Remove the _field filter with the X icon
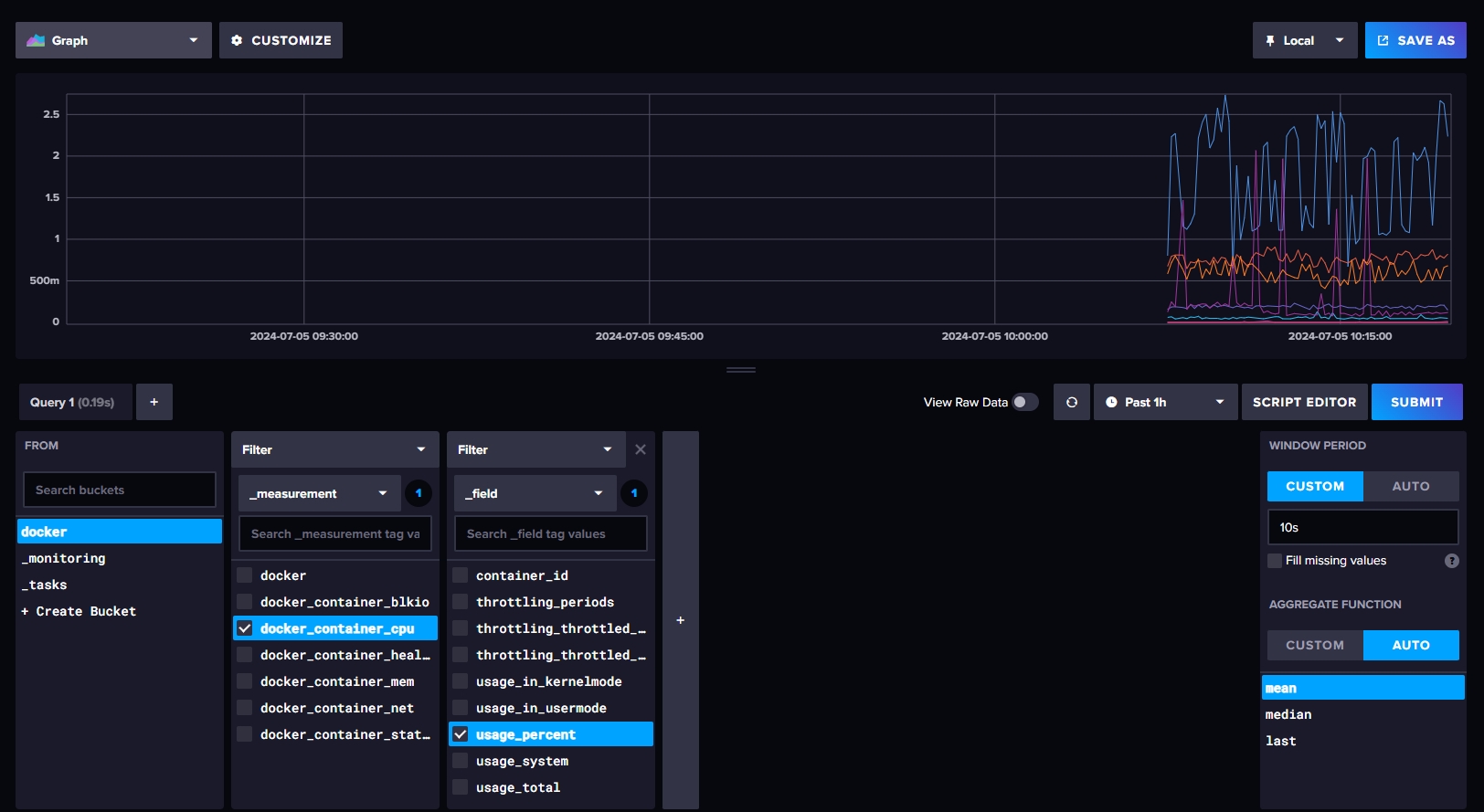 pos(641,449)
